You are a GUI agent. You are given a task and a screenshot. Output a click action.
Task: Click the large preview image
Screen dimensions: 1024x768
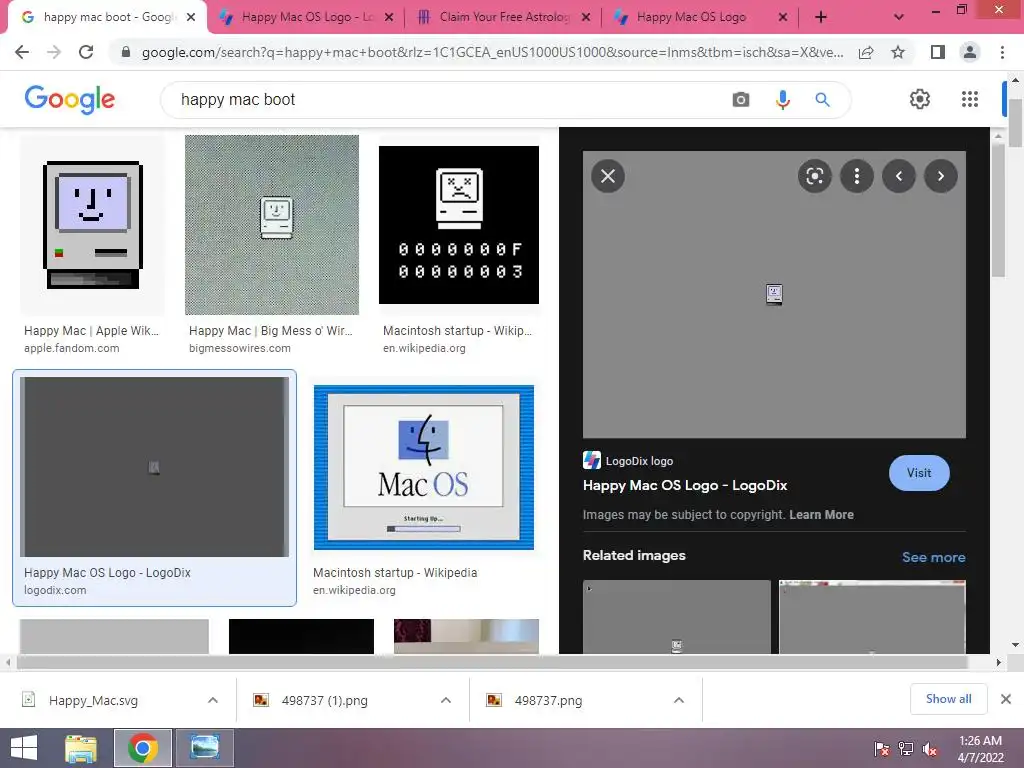pyautogui.click(x=774, y=295)
